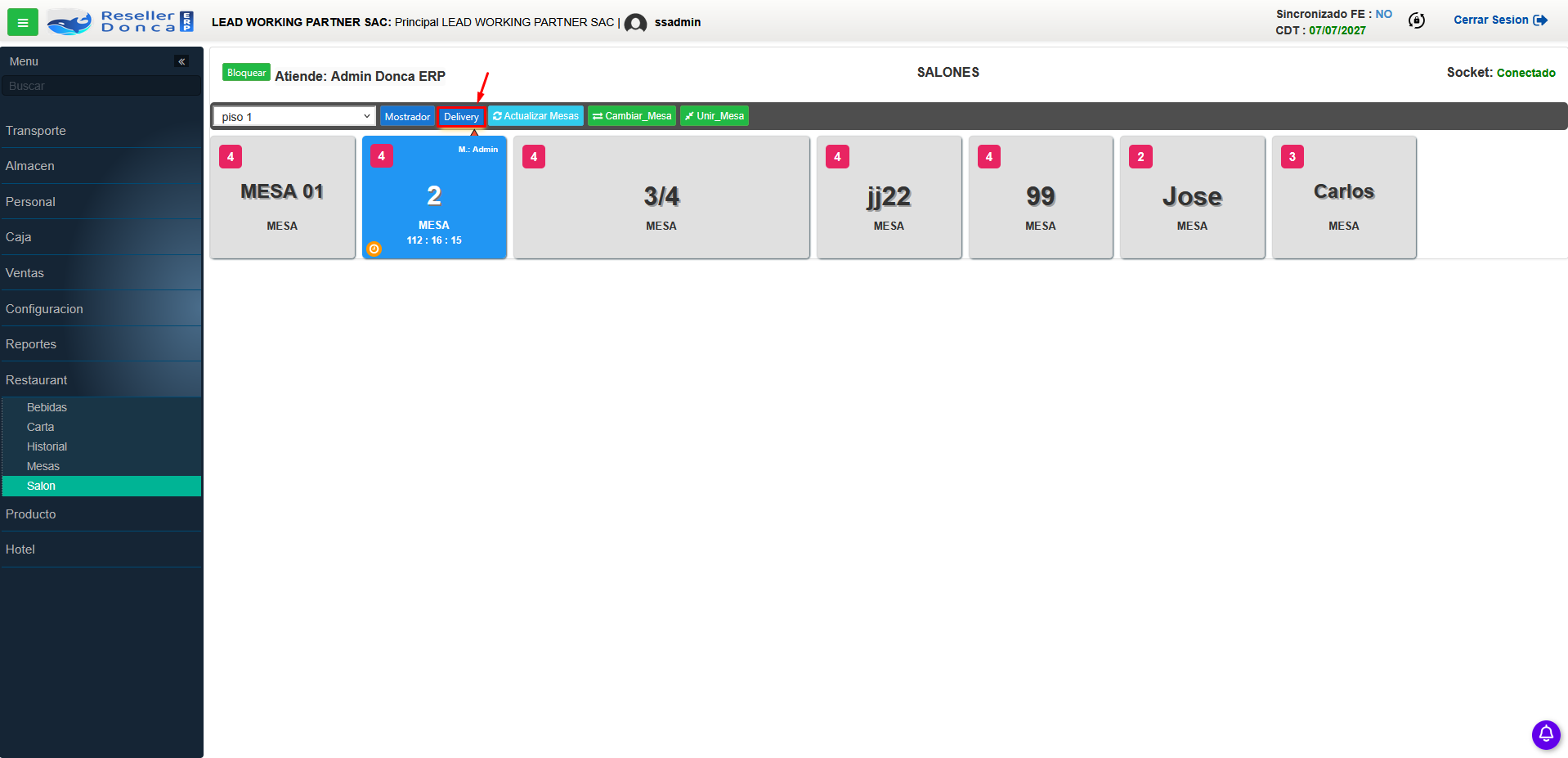This screenshot has height=758, width=1568.
Task: Open the purple notification bell
Action: click(x=1546, y=734)
